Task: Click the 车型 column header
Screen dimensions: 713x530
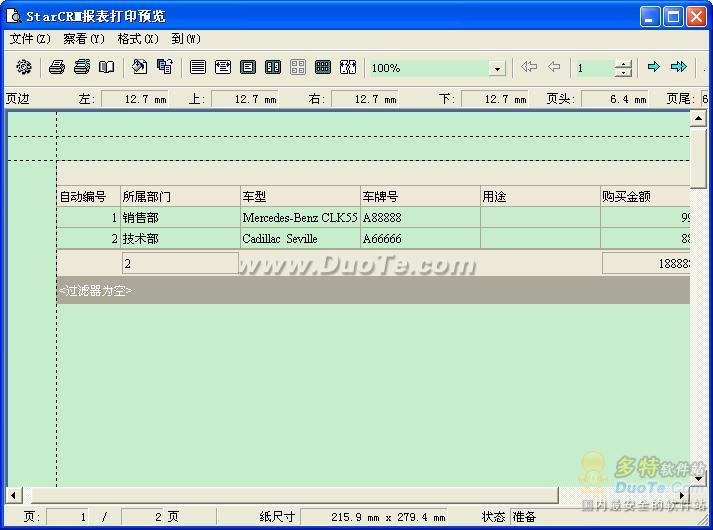Action: (x=301, y=196)
